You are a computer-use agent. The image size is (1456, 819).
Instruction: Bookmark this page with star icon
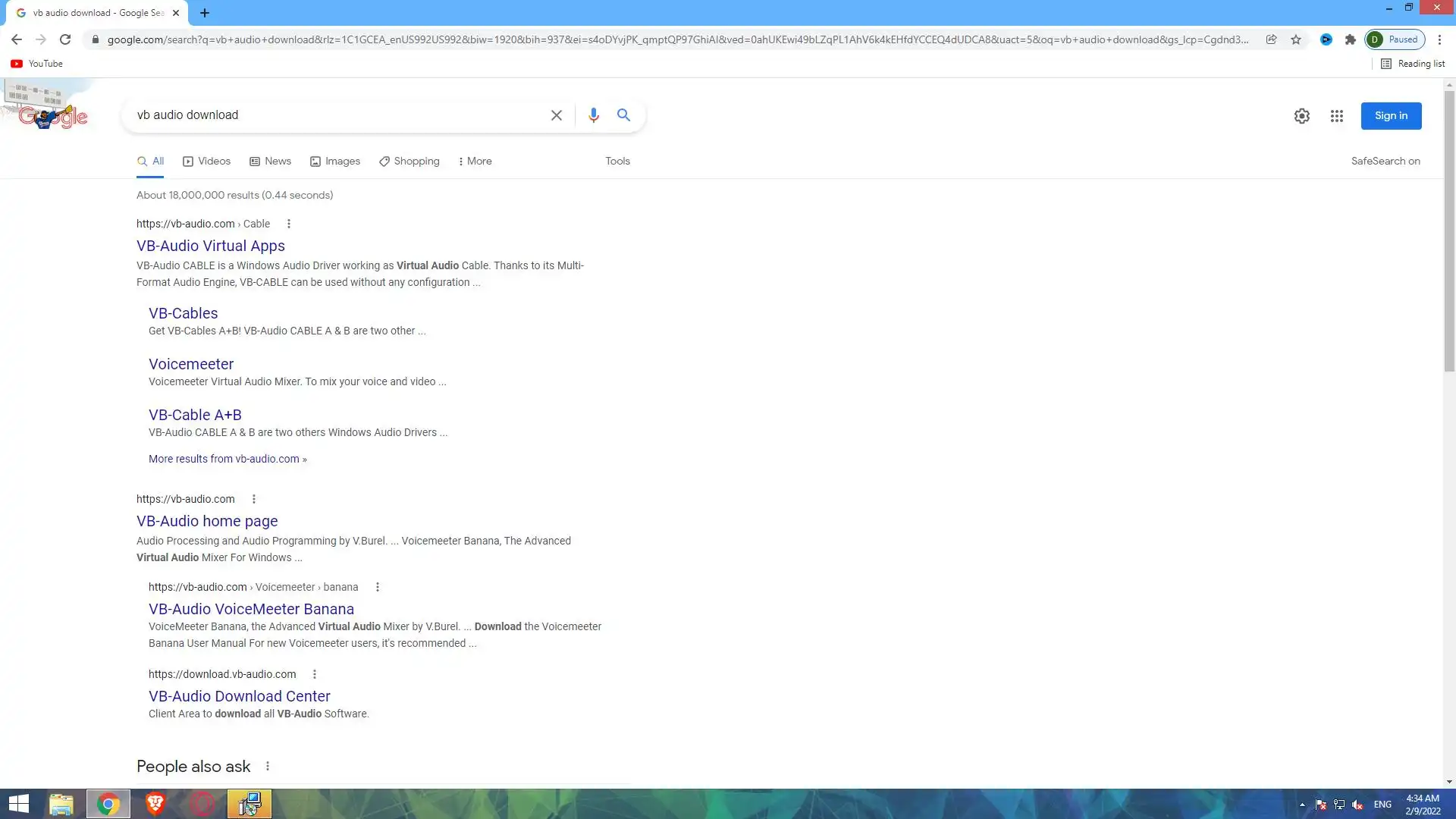1296,39
